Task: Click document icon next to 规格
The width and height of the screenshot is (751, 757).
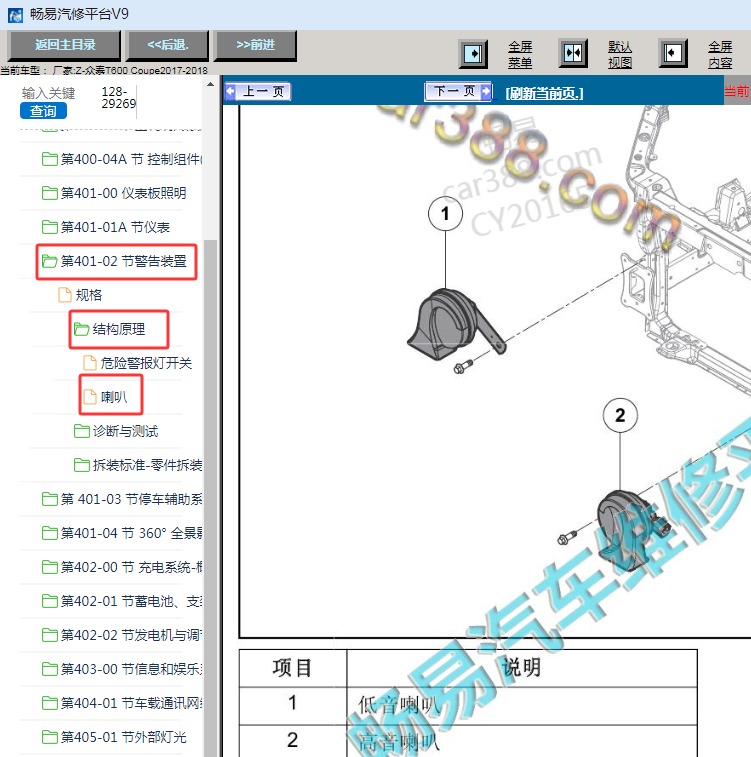Action: pyautogui.click(x=65, y=295)
